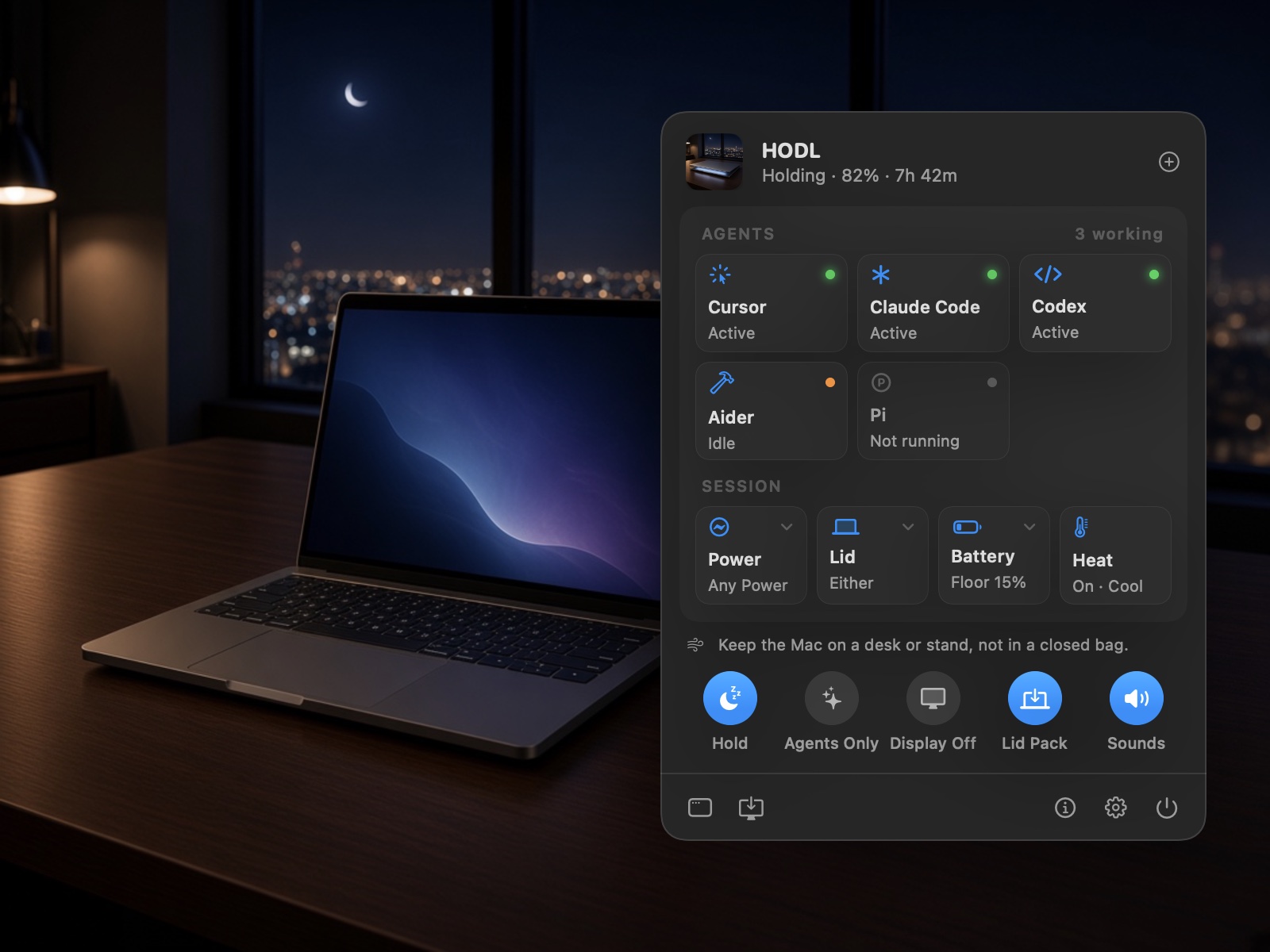Image resolution: width=1270 pixels, height=952 pixels.
Task: Click the 'Holding · 82% · 7h 42m' status
Action: 860,176
